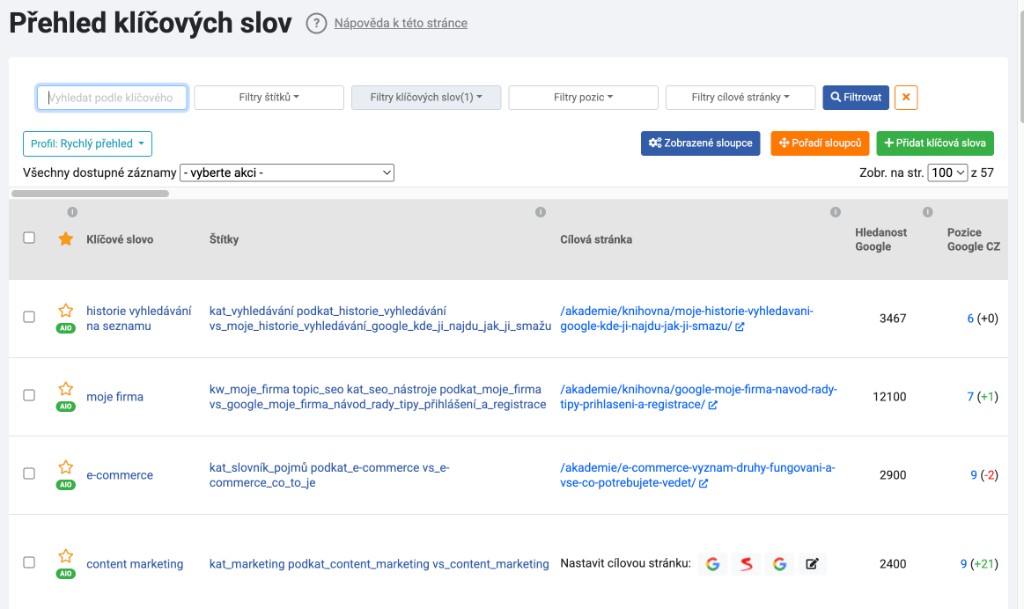Check the 'historie vyhledávání na seznamu' row checkbox
The width and height of the screenshot is (1024, 609).
point(29,317)
